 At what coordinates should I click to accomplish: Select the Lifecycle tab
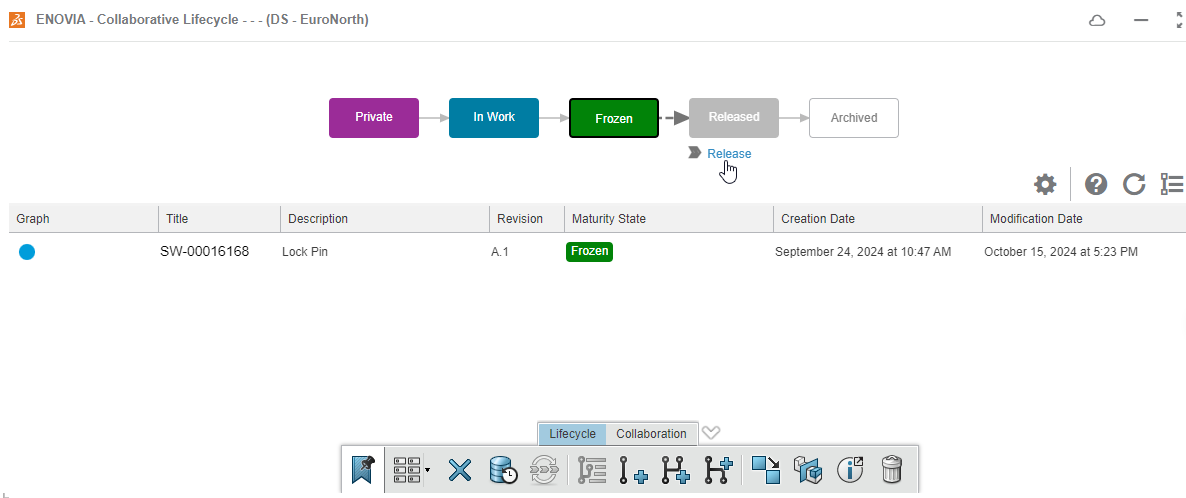click(572, 434)
